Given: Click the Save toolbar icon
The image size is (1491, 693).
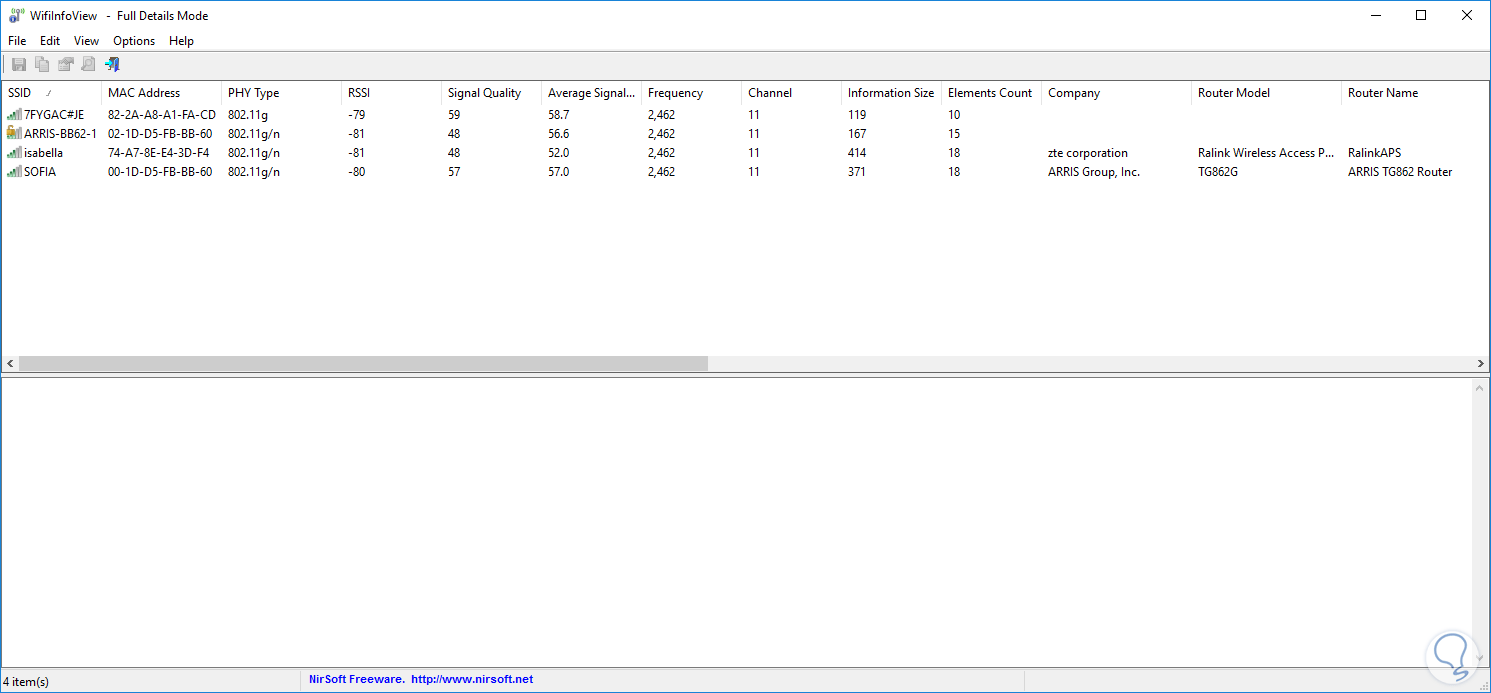Looking at the screenshot, I should (19, 65).
